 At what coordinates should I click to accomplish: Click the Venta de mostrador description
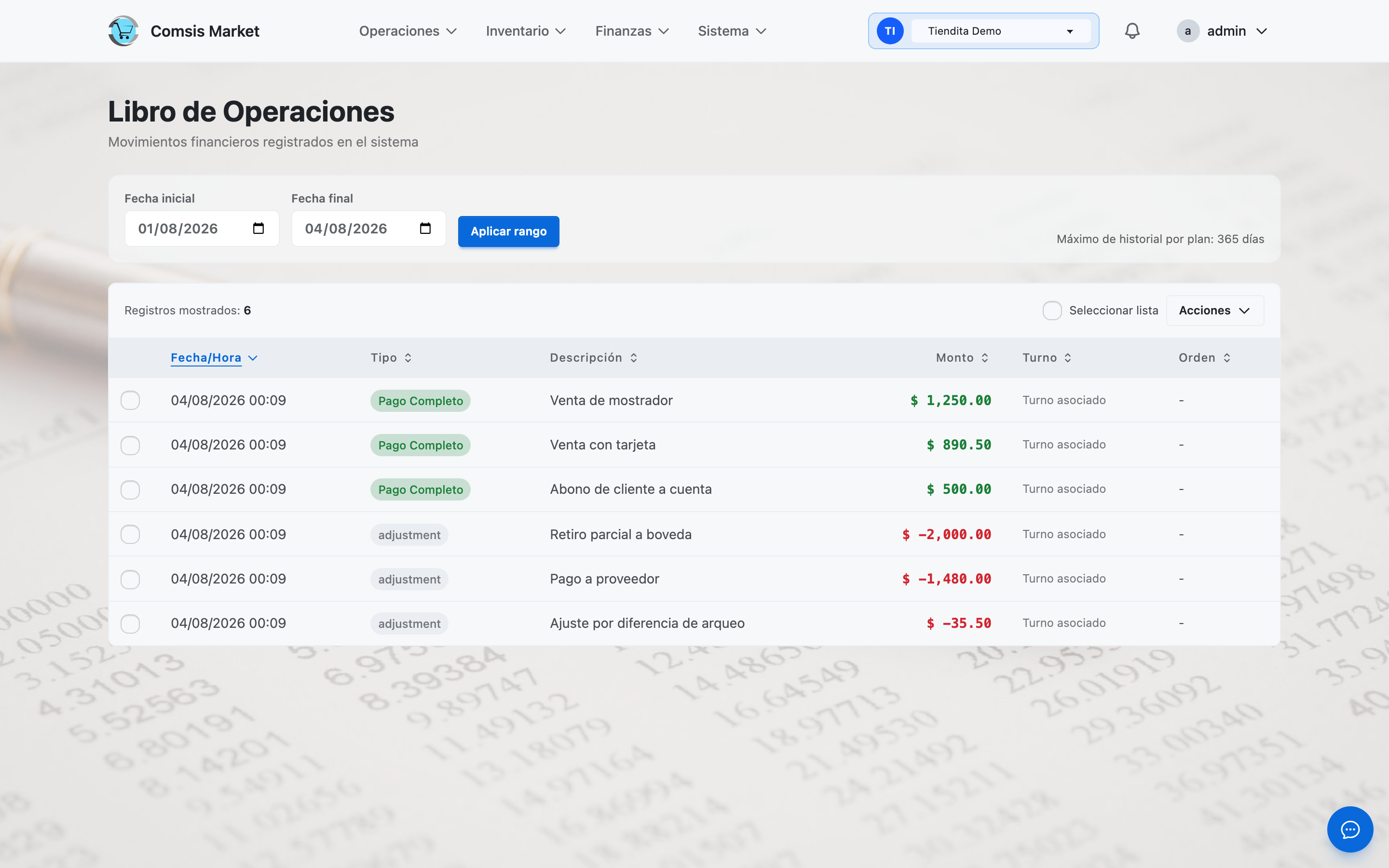click(611, 400)
